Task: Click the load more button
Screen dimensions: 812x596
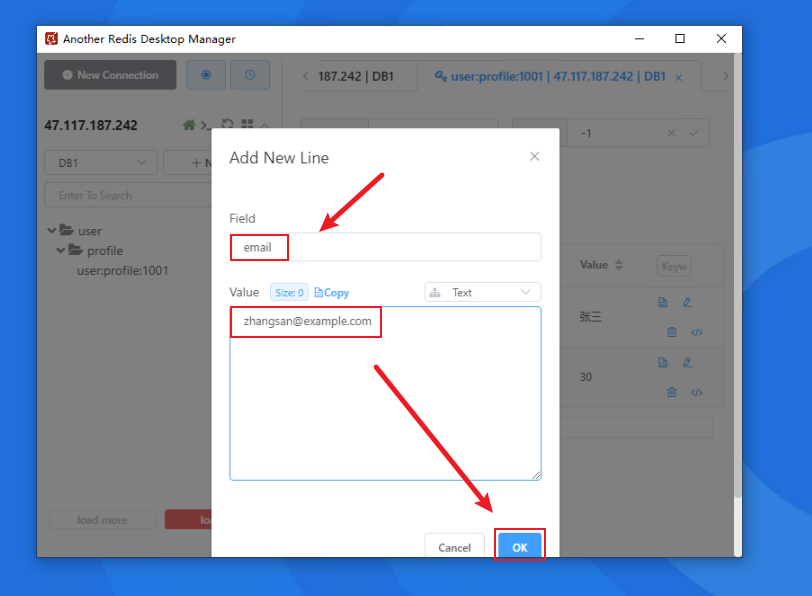Action: 102,520
